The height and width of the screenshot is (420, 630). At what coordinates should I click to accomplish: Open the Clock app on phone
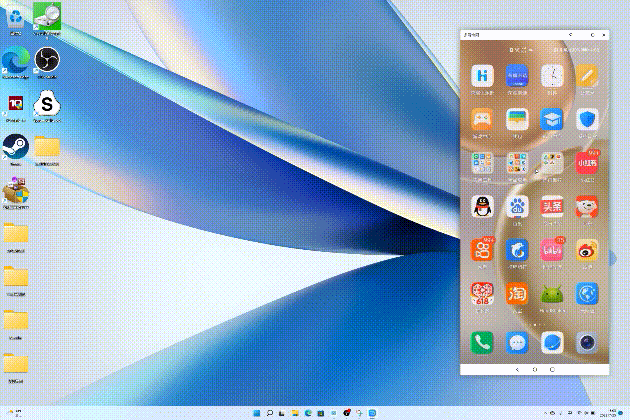pos(552,75)
